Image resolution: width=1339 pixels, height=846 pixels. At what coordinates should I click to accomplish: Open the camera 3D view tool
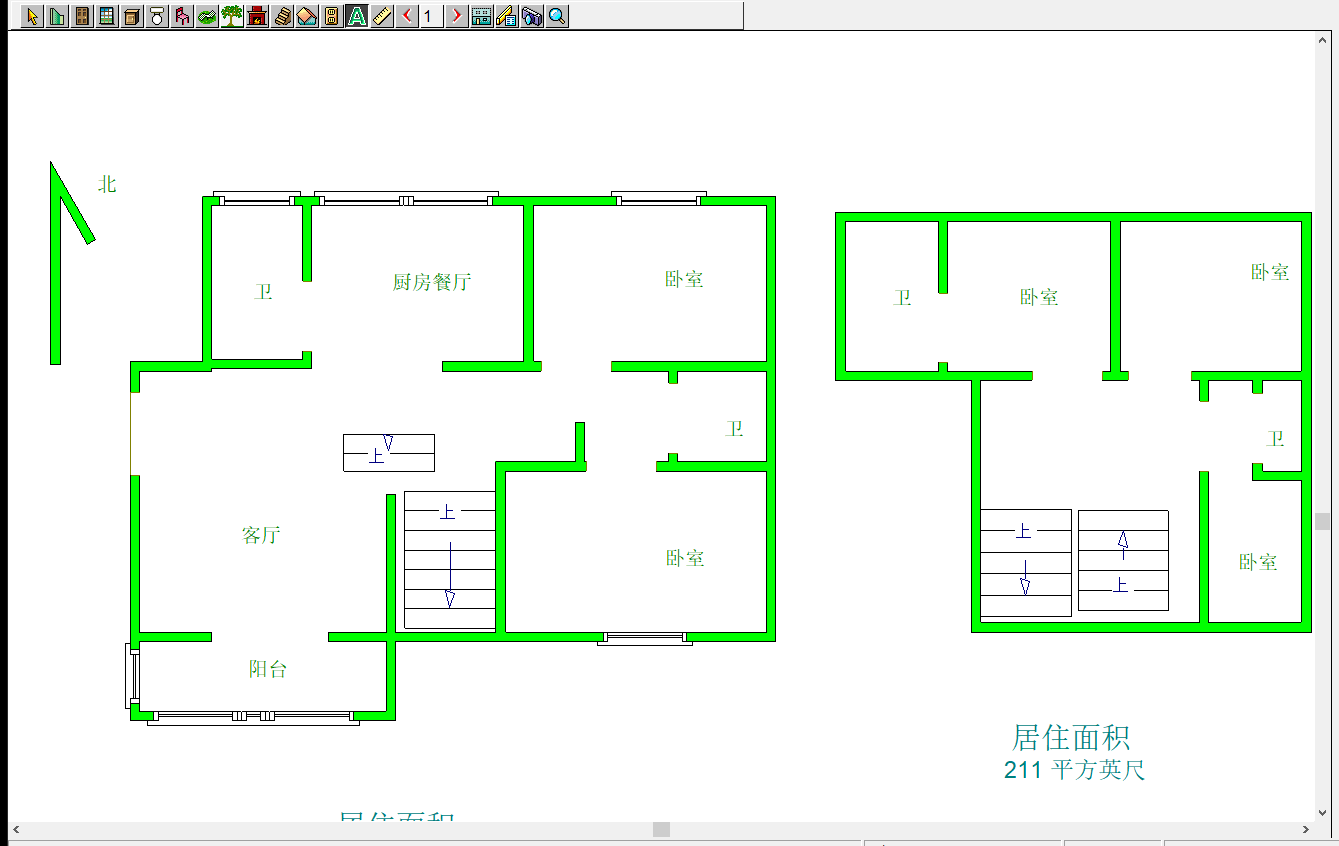pos(532,16)
